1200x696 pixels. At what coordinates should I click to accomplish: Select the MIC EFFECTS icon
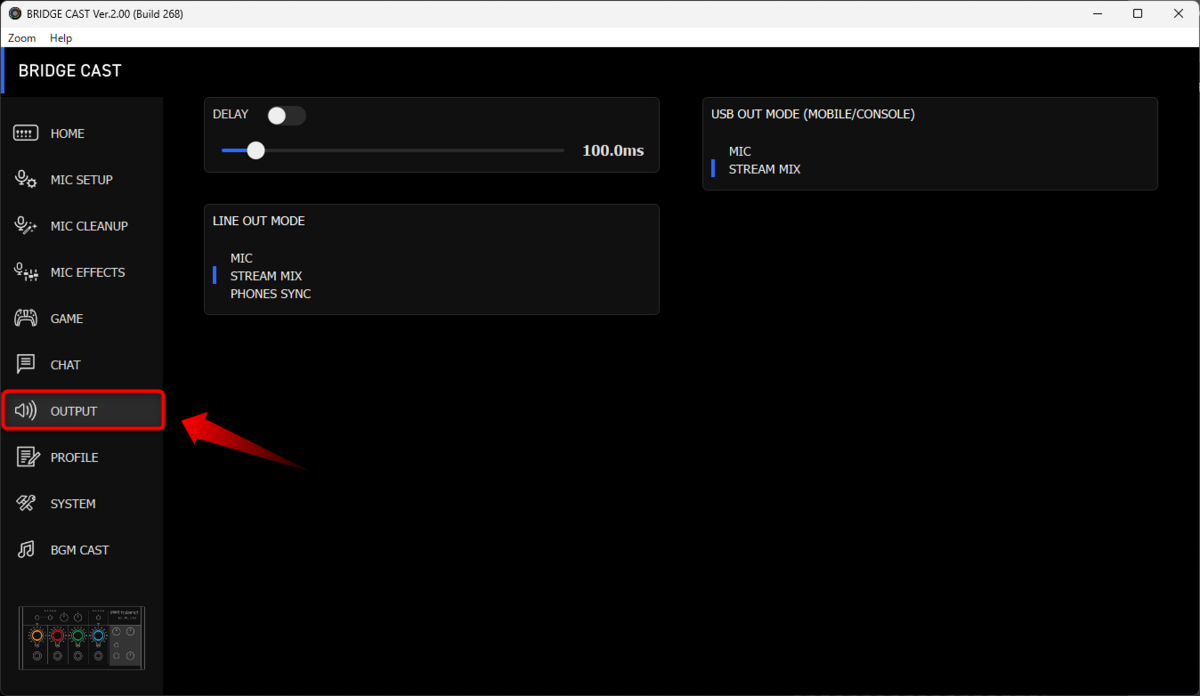pyautogui.click(x=26, y=272)
